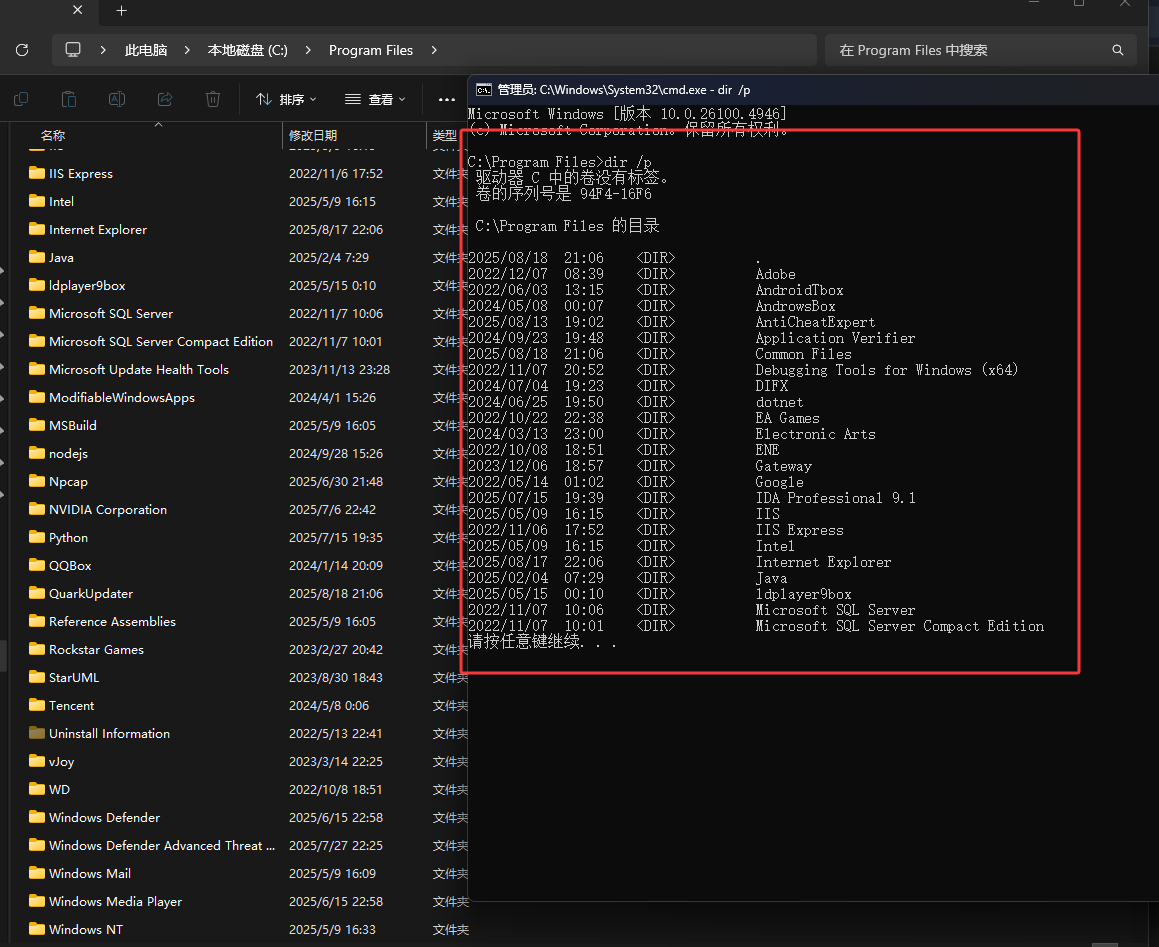Select the Uninstall Information folder icon

point(37,733)
